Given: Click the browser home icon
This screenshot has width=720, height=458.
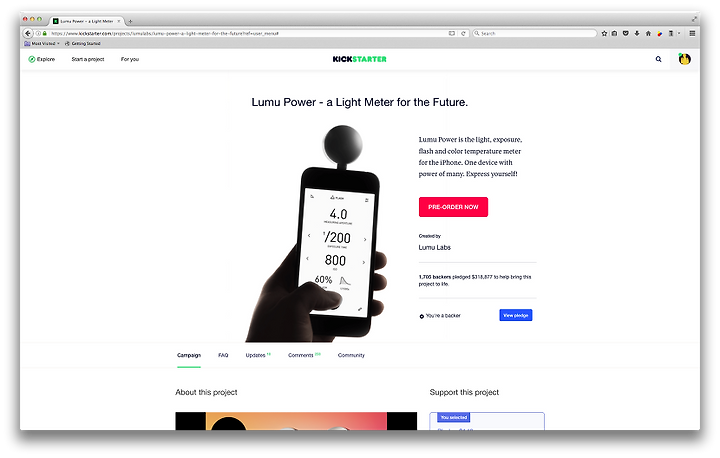Looking at the screenshot, I should [x=648, y=34].
